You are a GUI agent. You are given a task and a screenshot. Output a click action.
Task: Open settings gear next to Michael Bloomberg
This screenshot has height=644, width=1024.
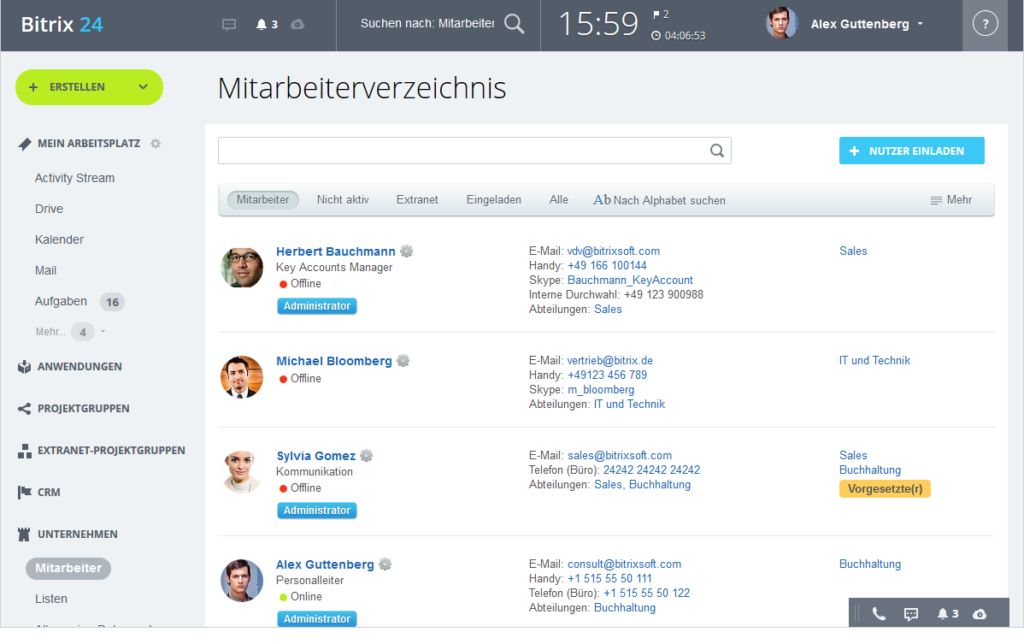click(404, 361)
